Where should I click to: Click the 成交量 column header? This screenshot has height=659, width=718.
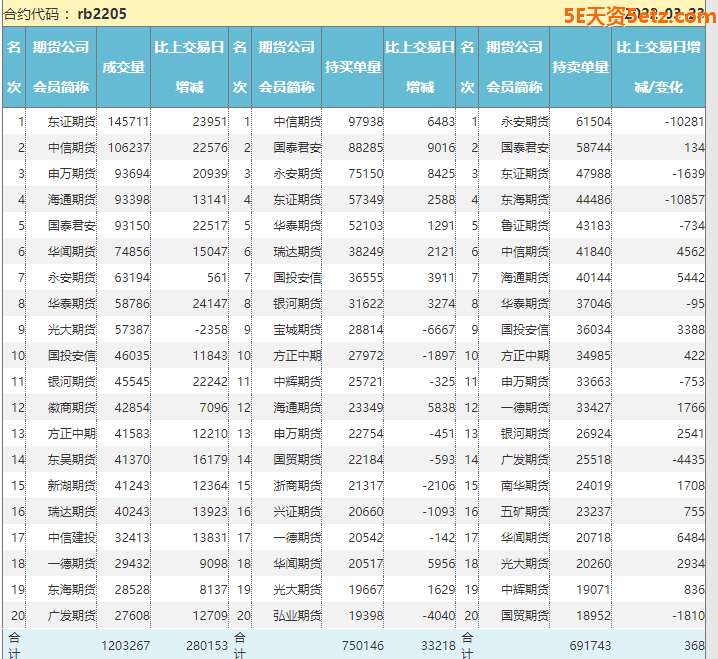[x=123, y=67]
